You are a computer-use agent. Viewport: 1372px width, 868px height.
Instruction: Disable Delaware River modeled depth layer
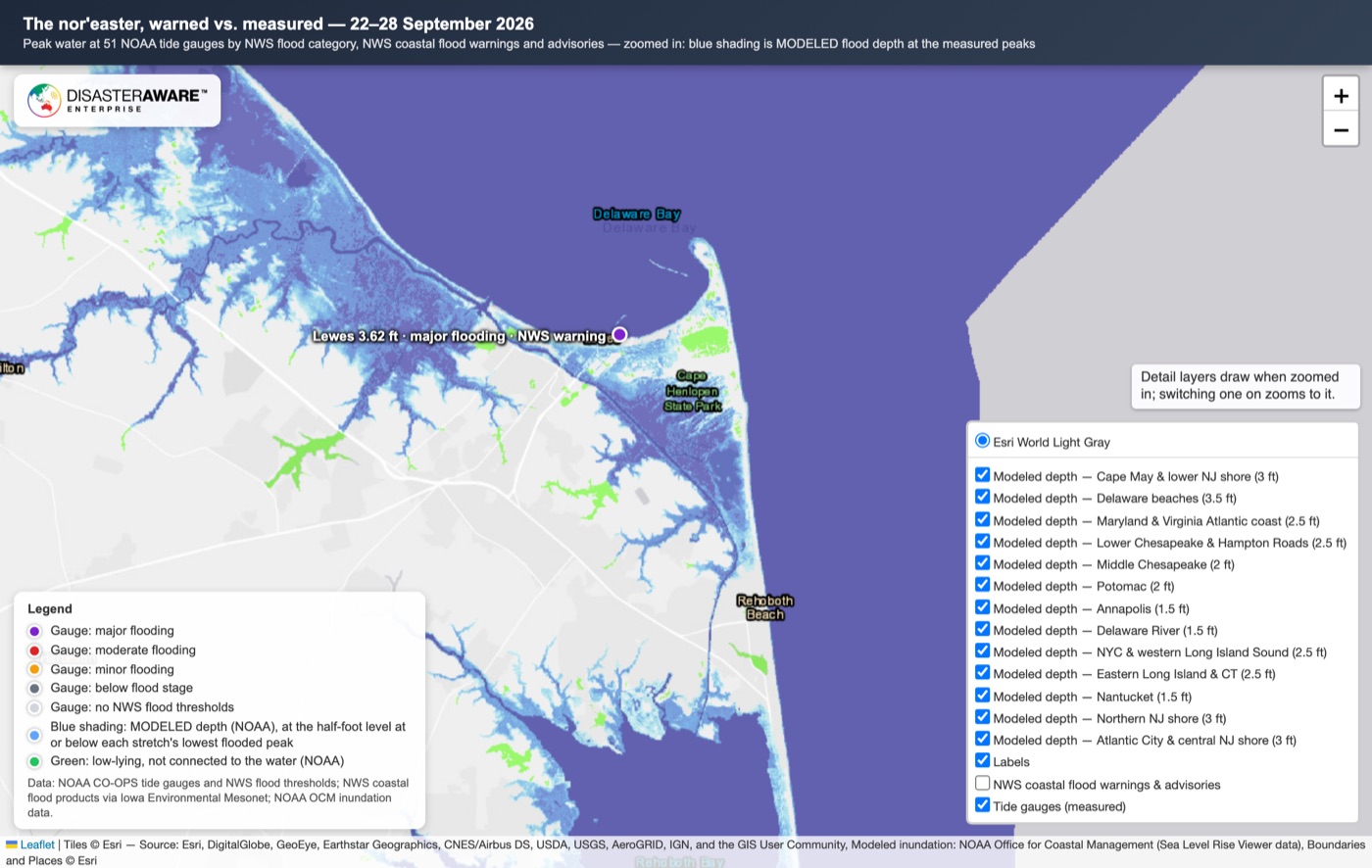coord(983,629)
